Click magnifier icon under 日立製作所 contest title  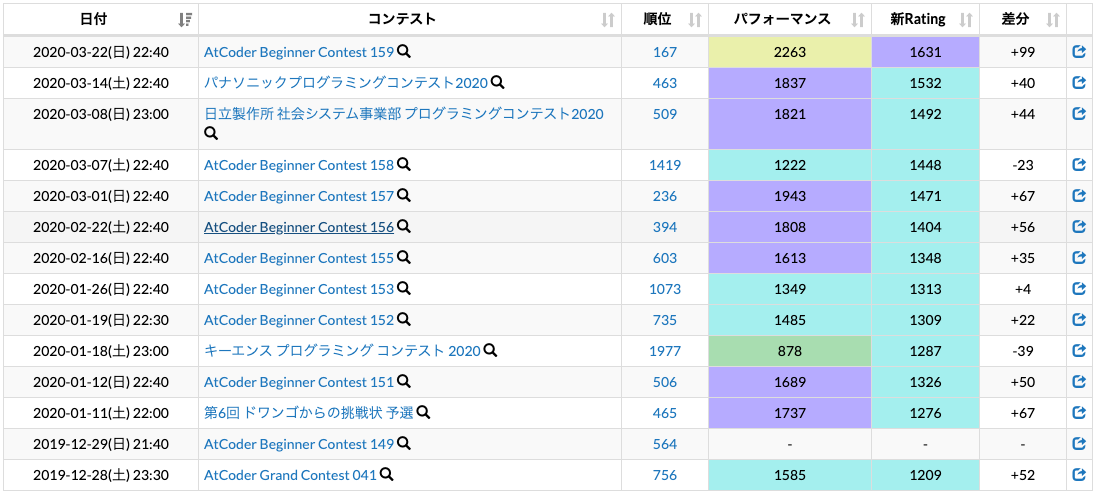[x=211, y=133]
